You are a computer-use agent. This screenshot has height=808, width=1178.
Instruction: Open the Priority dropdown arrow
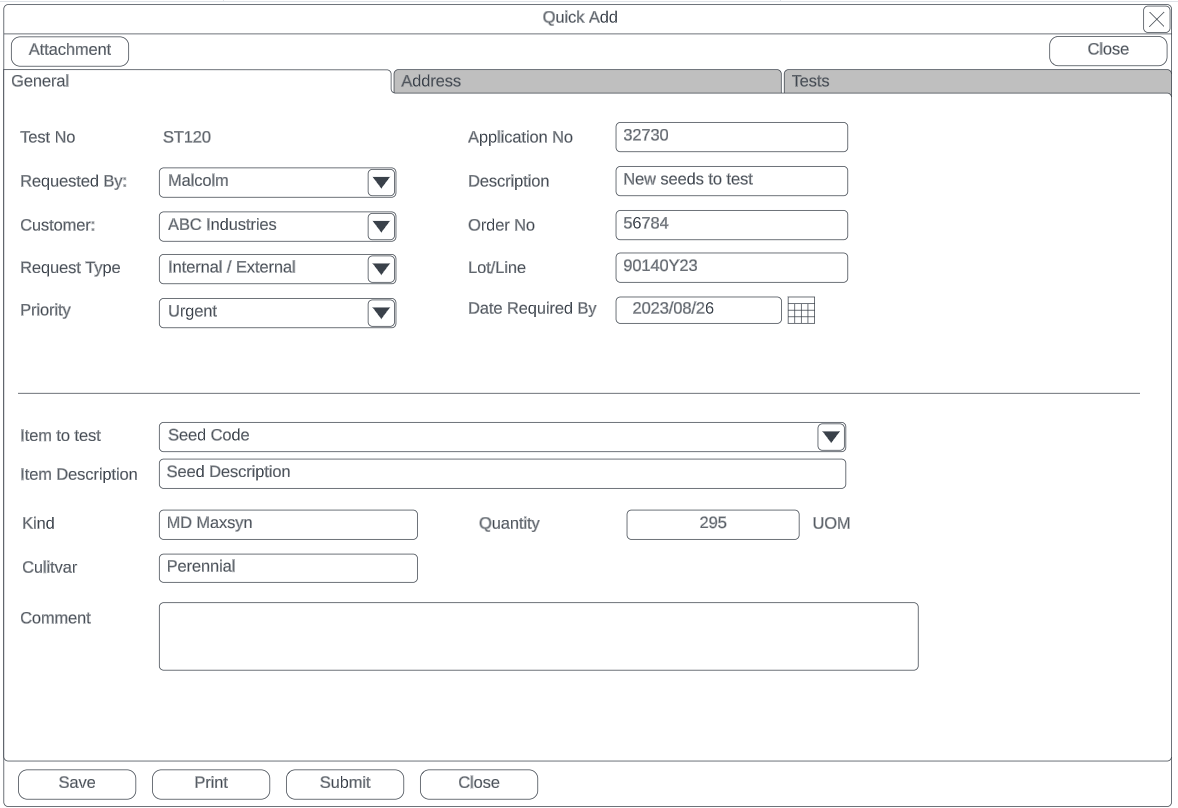click(x=381, y=313)
